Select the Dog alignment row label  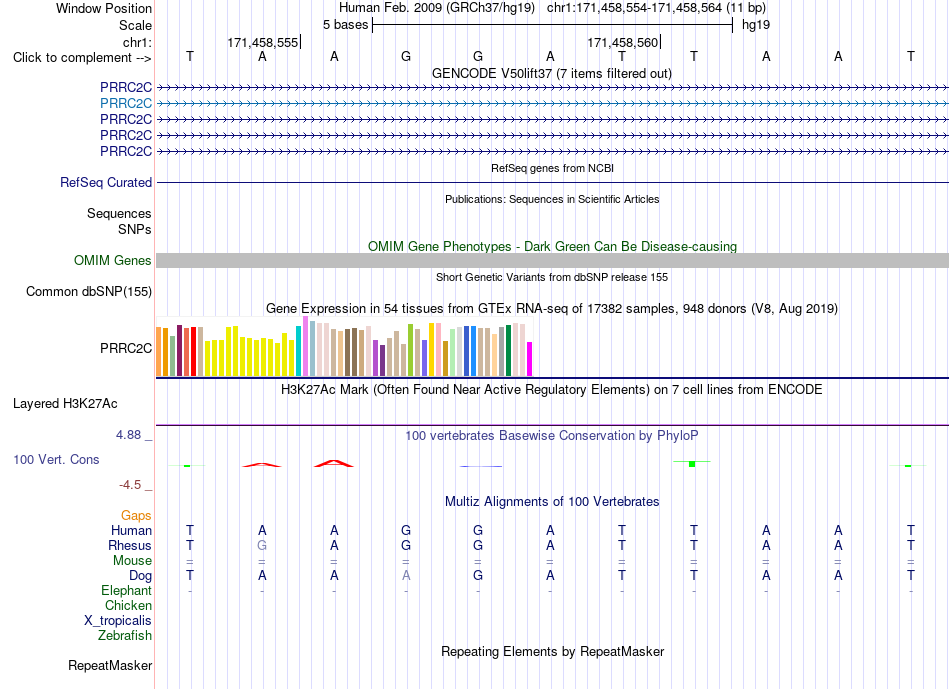[140, 576]
